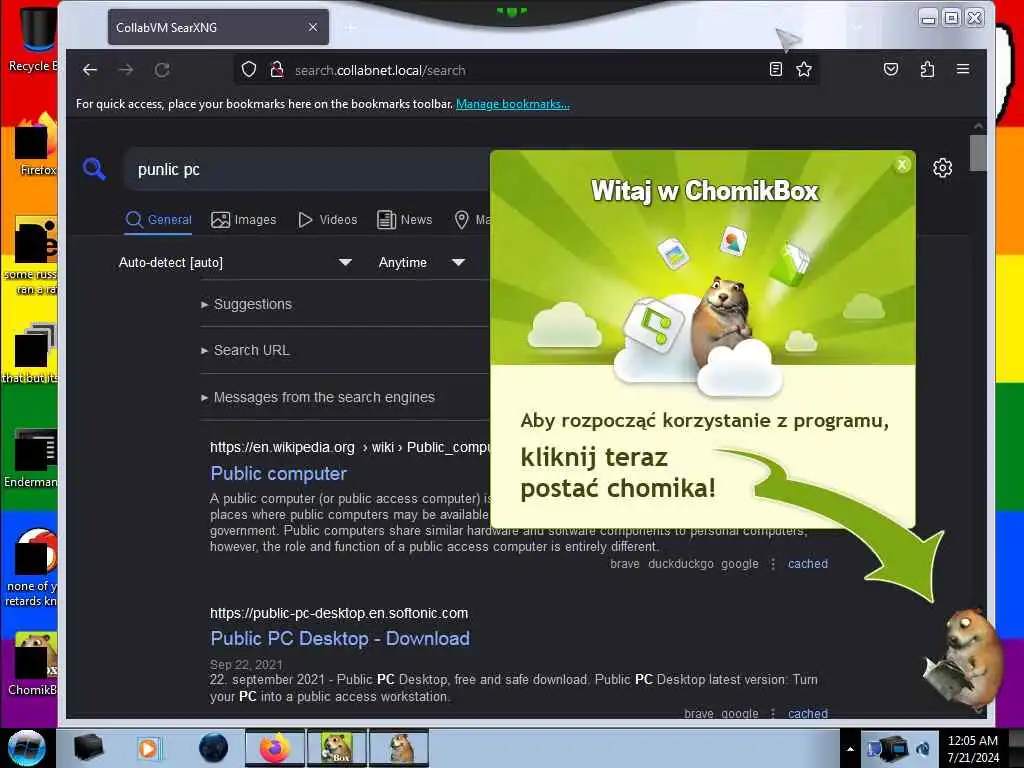The height and width of the screenshot is (768, 1024).
Task: Toggle reader view icon in address bar
Action: (776, 69)
